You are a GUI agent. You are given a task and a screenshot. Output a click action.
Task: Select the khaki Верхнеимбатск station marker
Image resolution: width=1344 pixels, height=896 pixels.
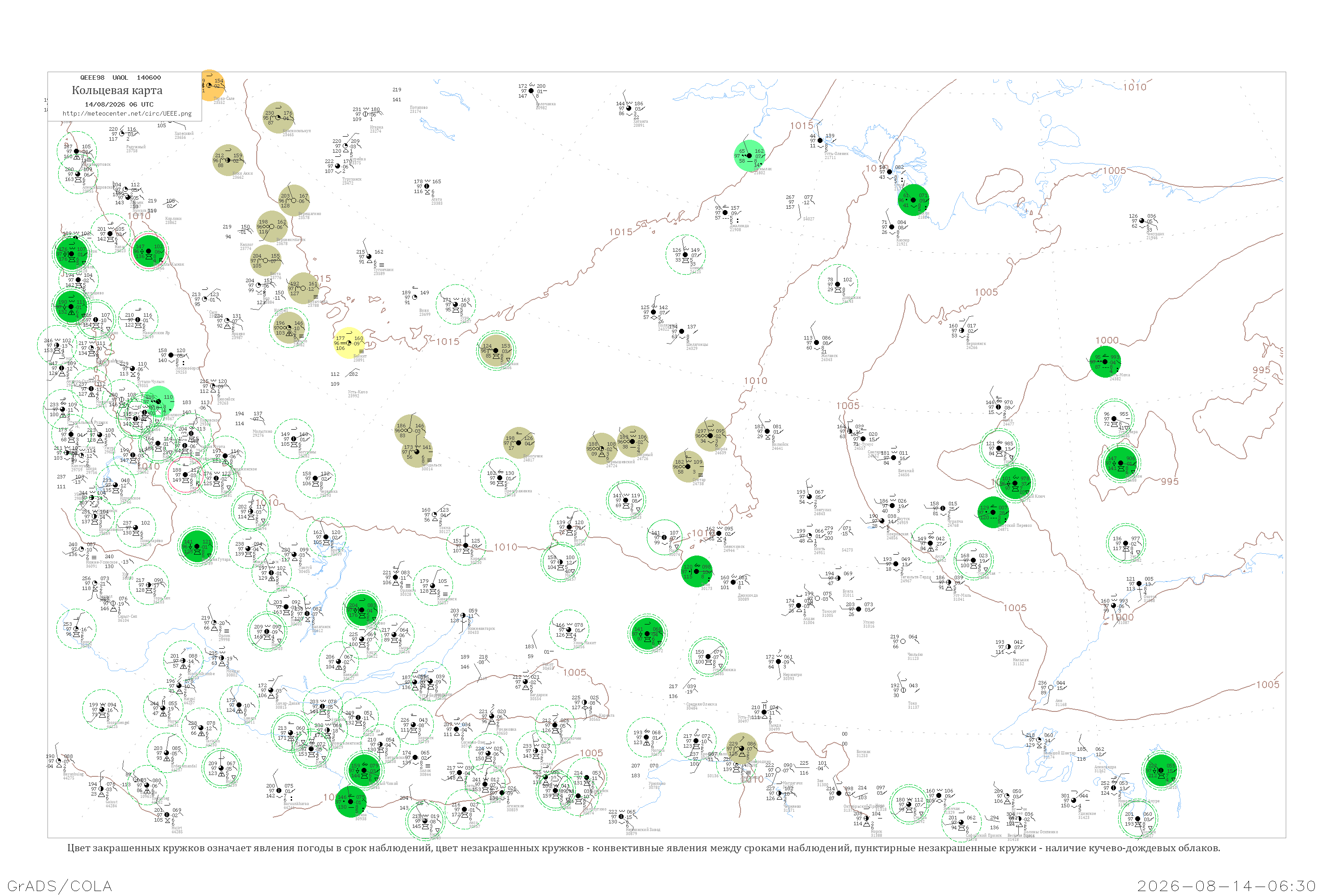pos(272,227)
